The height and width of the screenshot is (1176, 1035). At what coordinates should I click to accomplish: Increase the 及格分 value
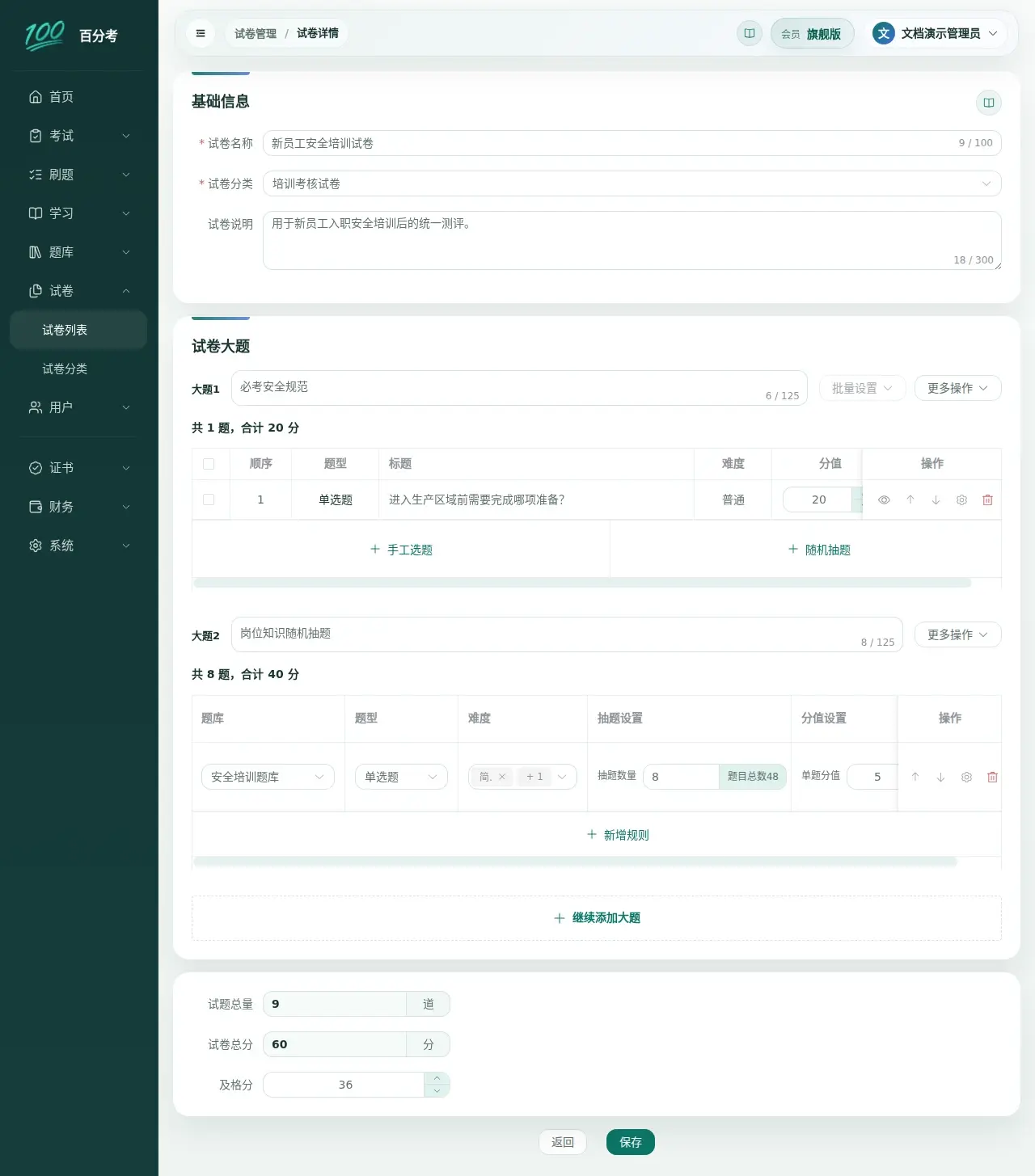tap(437, 1078)
